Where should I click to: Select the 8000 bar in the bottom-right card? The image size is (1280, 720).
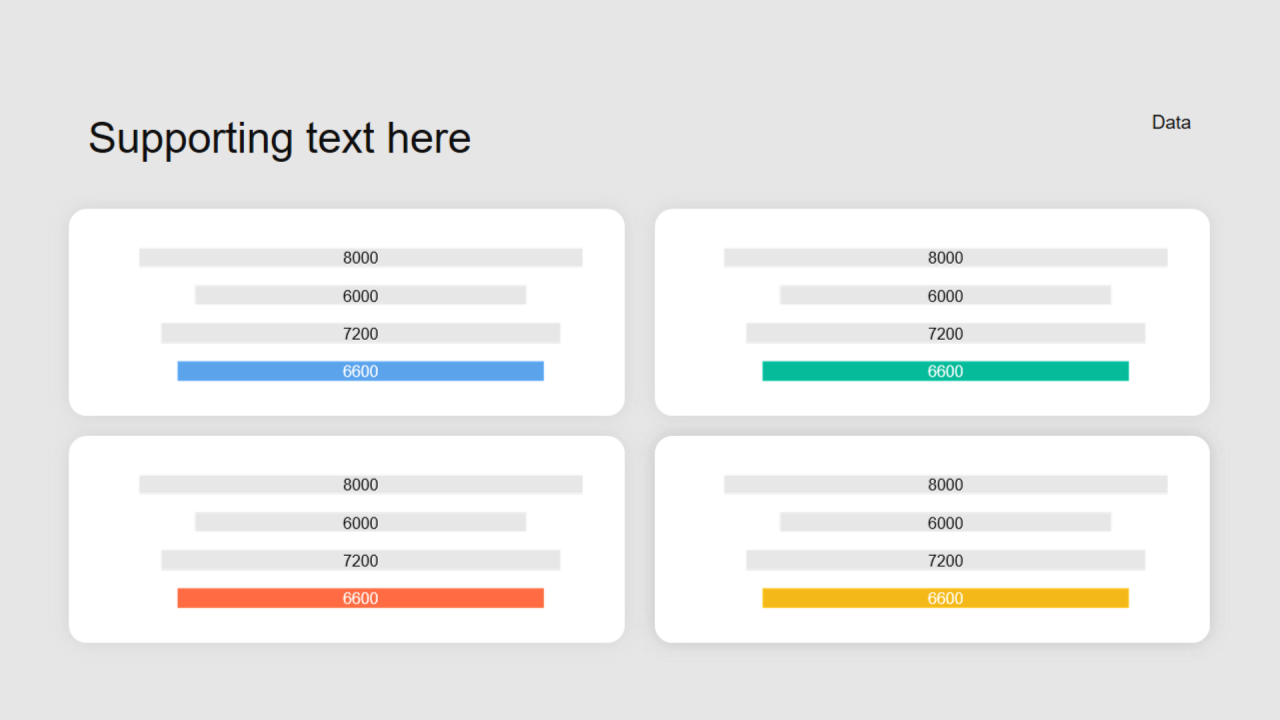click(x=945, y=485)
